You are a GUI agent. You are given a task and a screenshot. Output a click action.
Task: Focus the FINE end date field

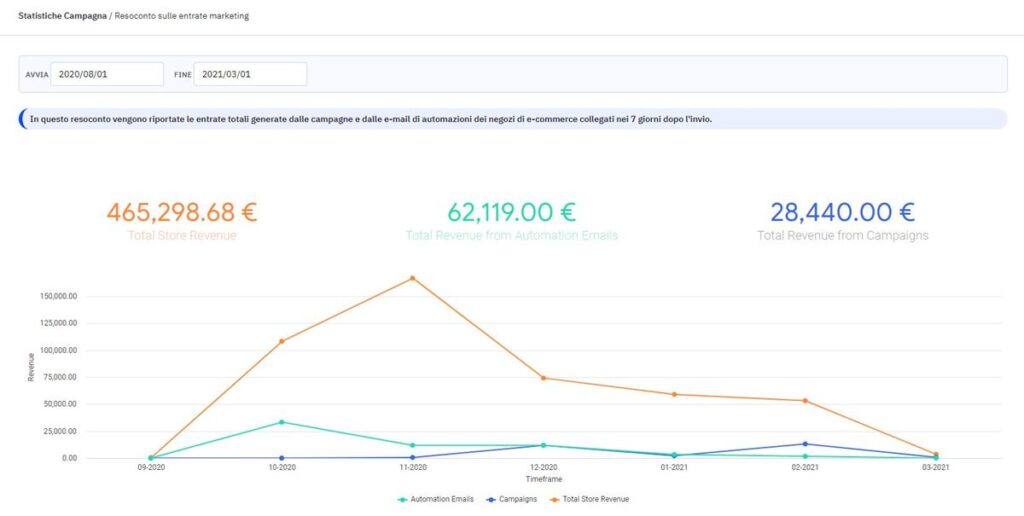tap(250, 74)
